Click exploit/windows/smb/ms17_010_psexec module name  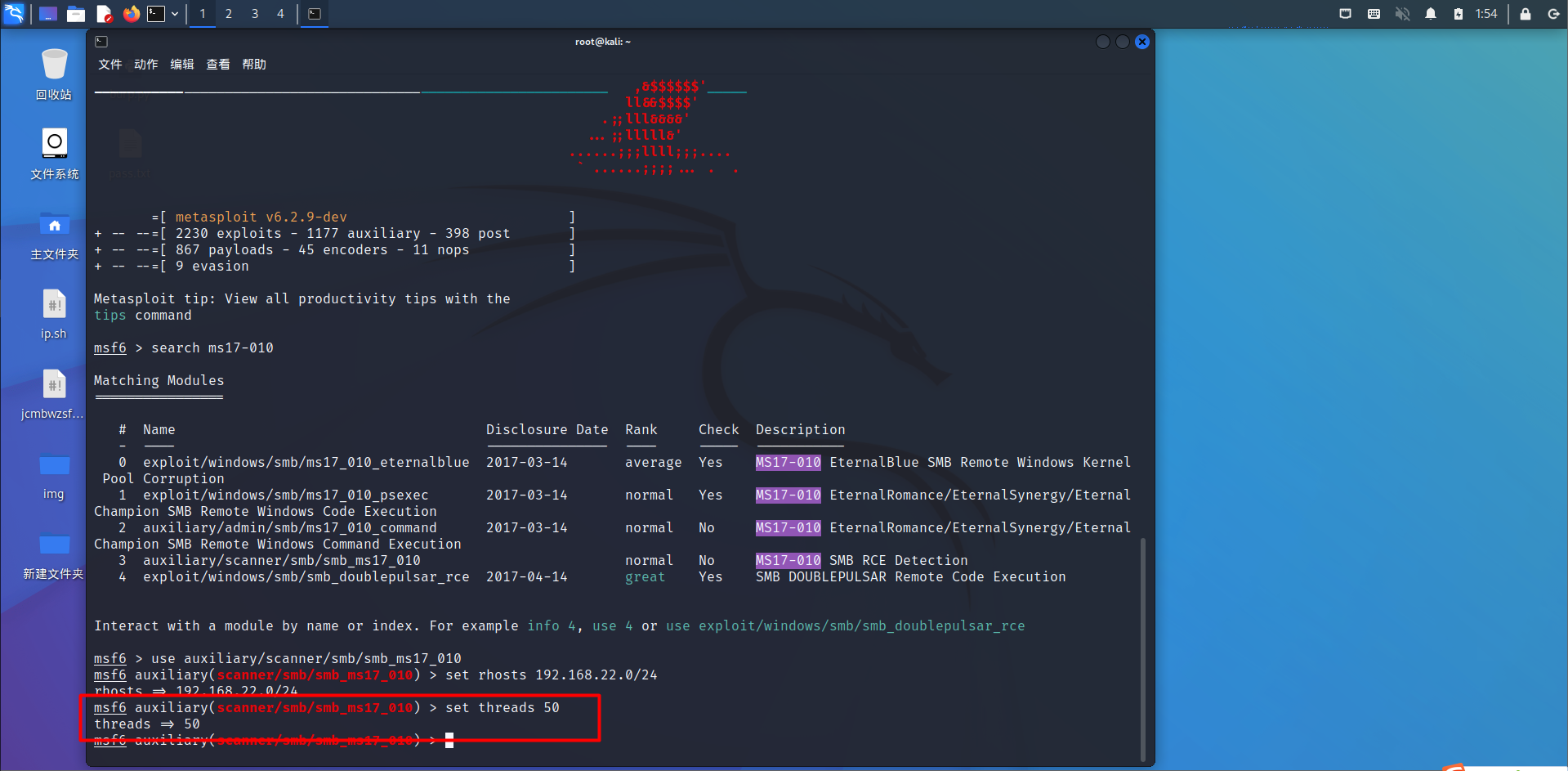click(286, 495)
